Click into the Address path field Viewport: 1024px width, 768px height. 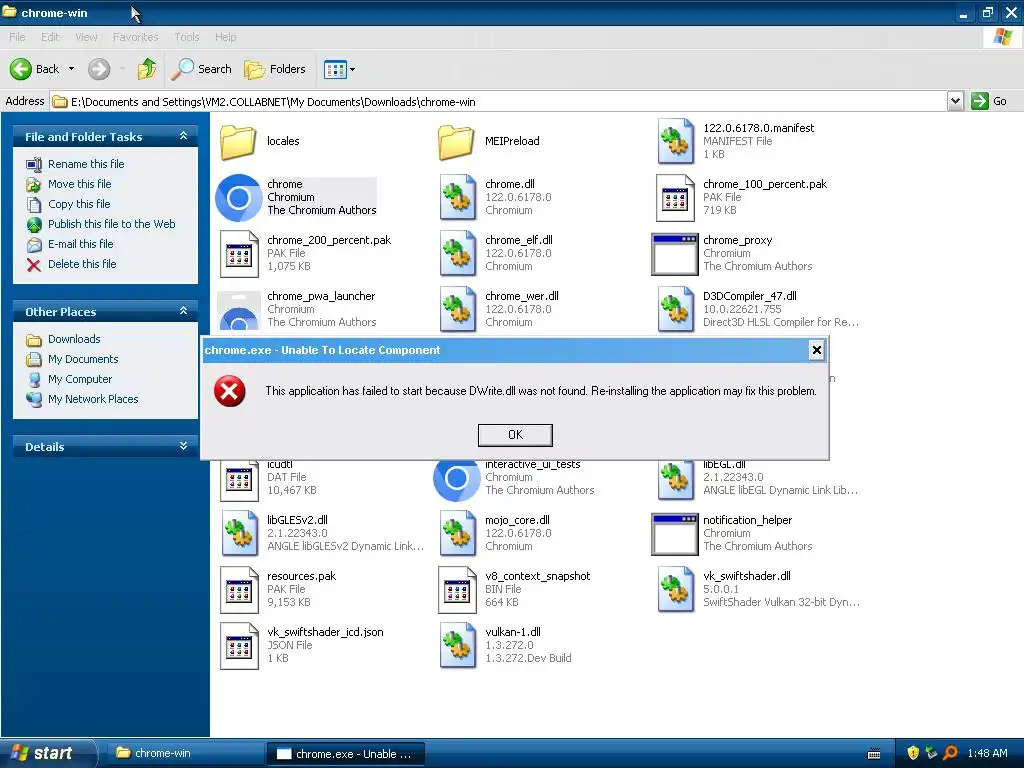coord(498,101)
